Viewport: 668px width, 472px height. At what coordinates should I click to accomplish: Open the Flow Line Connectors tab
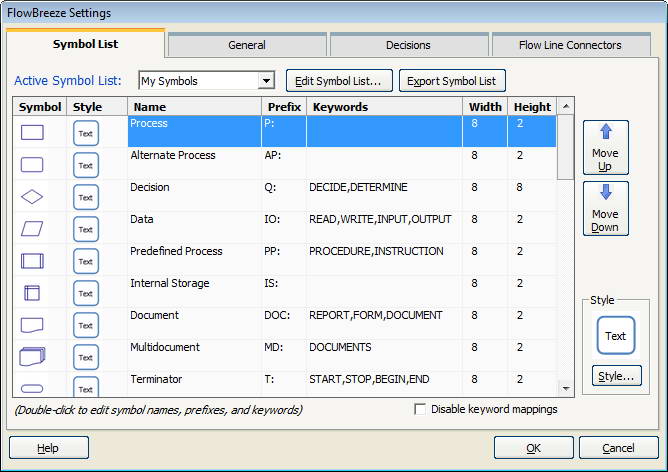click(x=570, y=45)
